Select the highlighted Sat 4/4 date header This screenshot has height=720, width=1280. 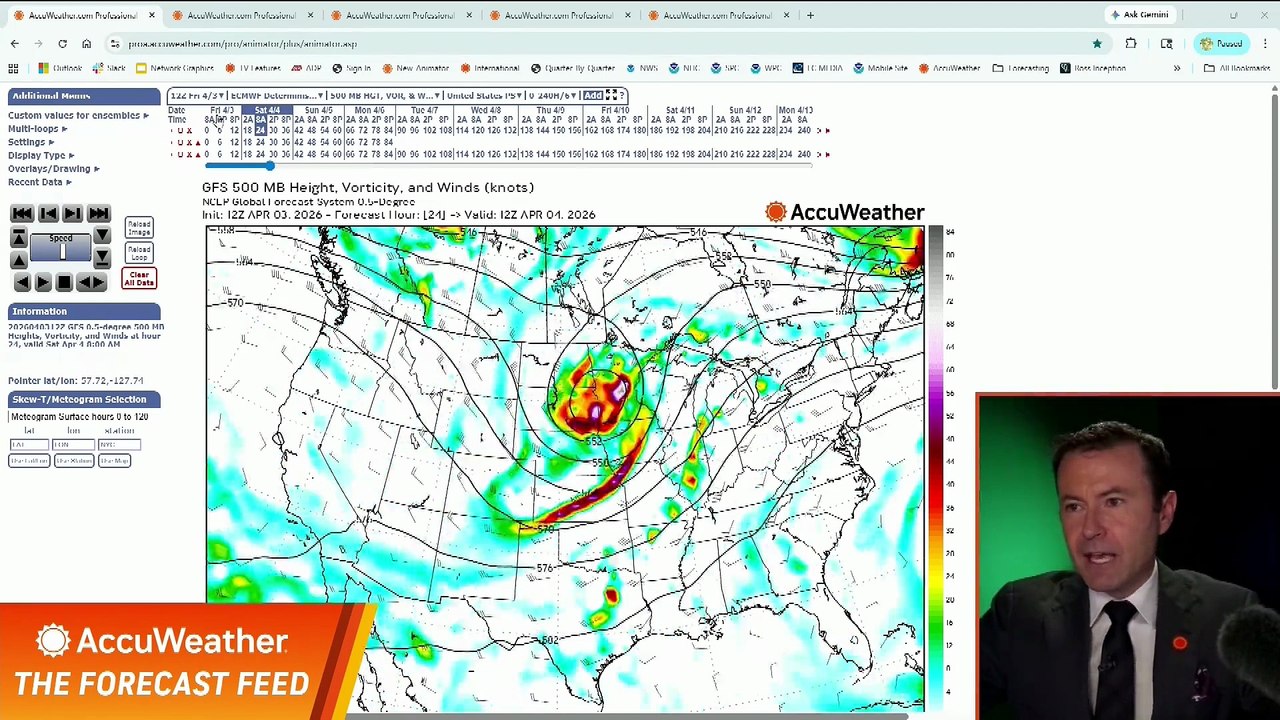(x=267, y=110)
